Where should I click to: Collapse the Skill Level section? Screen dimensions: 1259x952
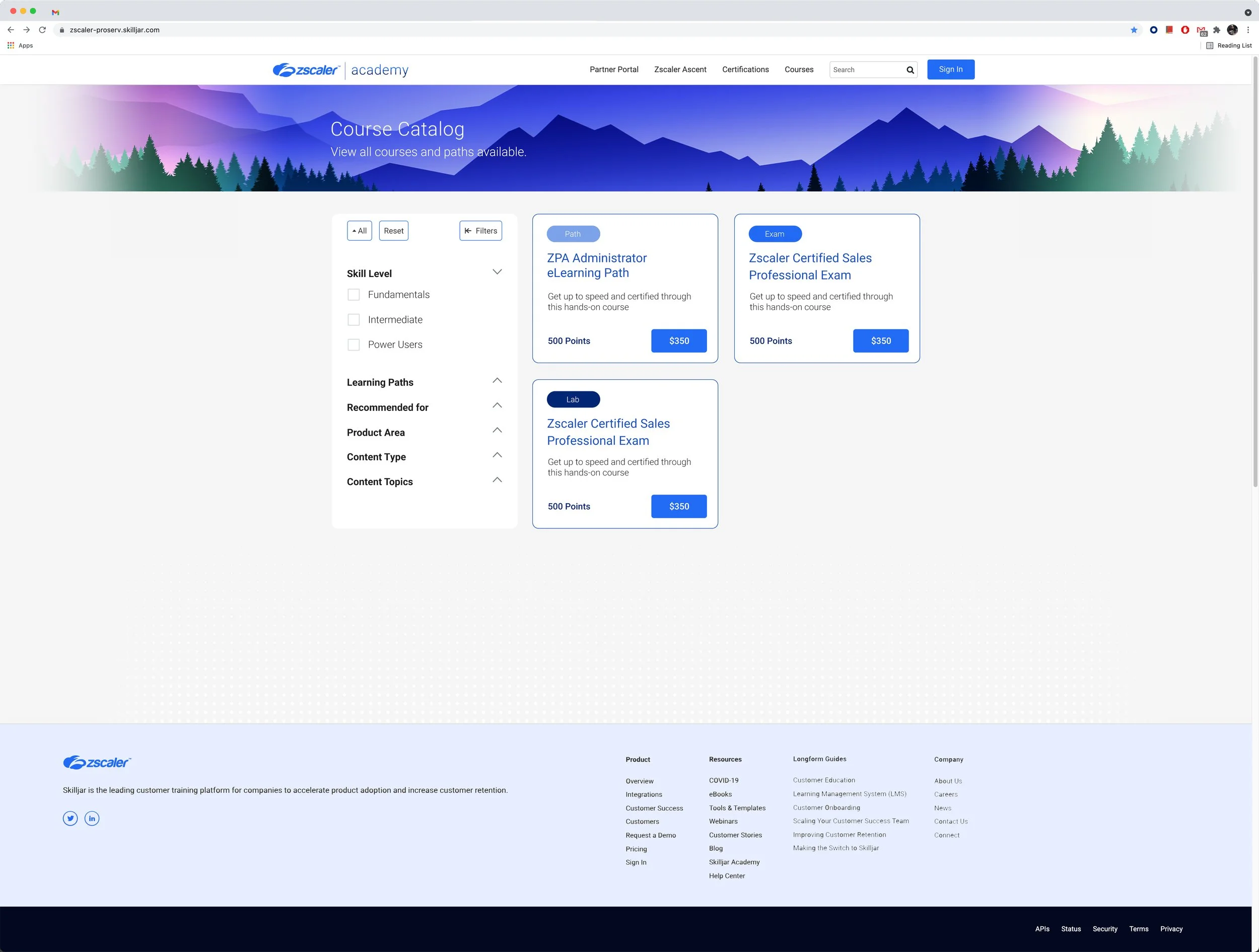tap(497, 271)
